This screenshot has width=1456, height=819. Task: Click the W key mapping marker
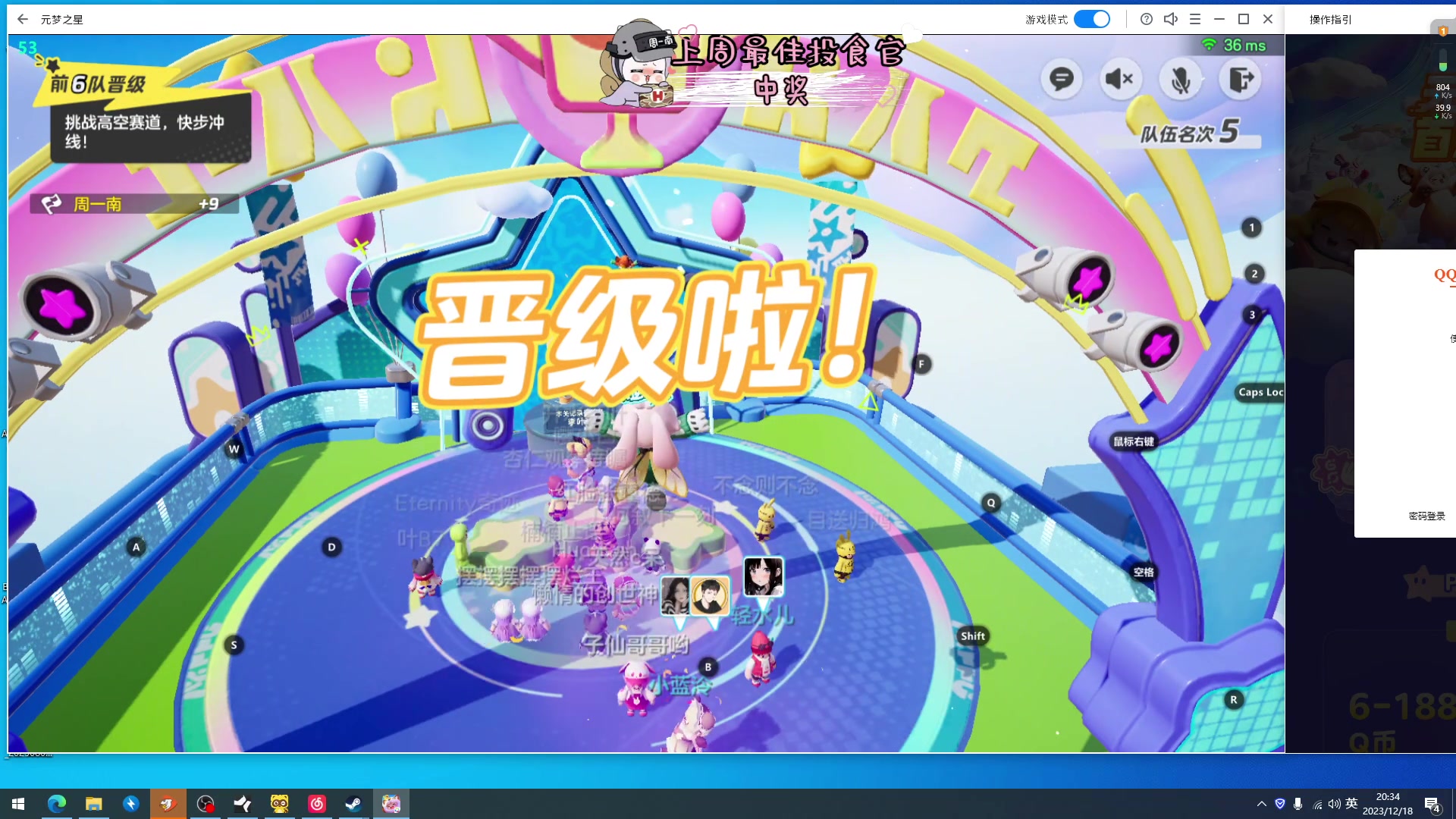tap(234, 449)
